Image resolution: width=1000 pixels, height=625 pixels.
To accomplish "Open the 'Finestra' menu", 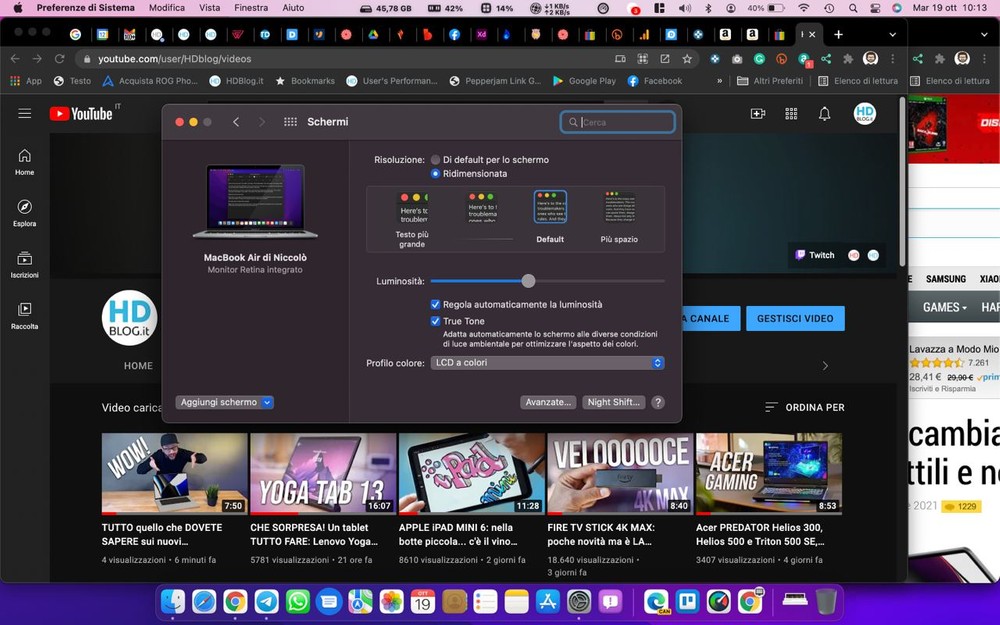I will pyautogui.click(x=251, y=8).
